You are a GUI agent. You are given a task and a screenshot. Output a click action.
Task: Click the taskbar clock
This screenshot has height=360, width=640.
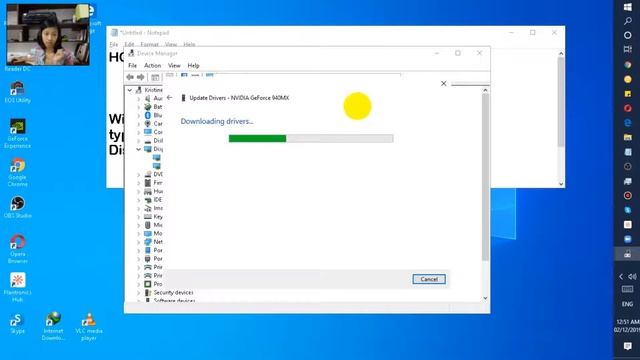[x=627, y=326]
